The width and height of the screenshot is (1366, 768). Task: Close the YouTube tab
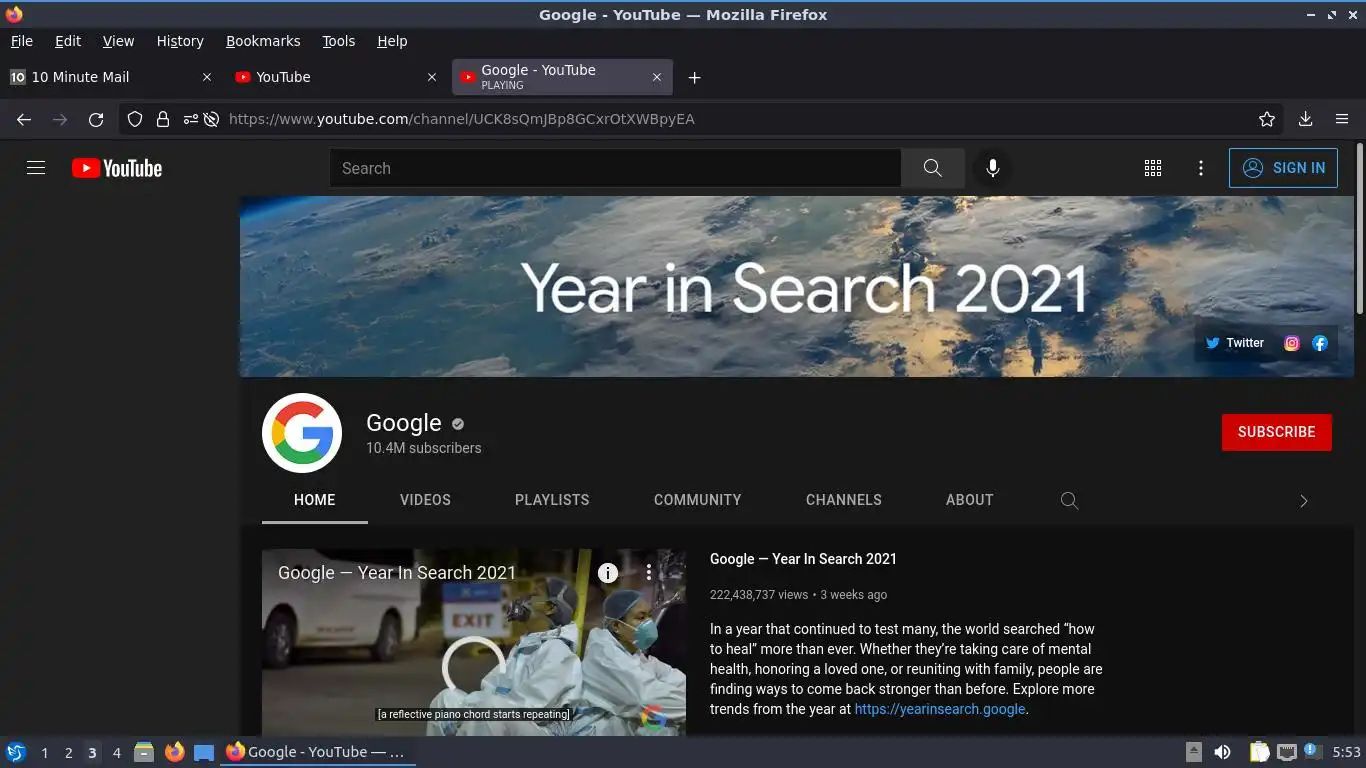pyautogui.click(x=432, y=77)
